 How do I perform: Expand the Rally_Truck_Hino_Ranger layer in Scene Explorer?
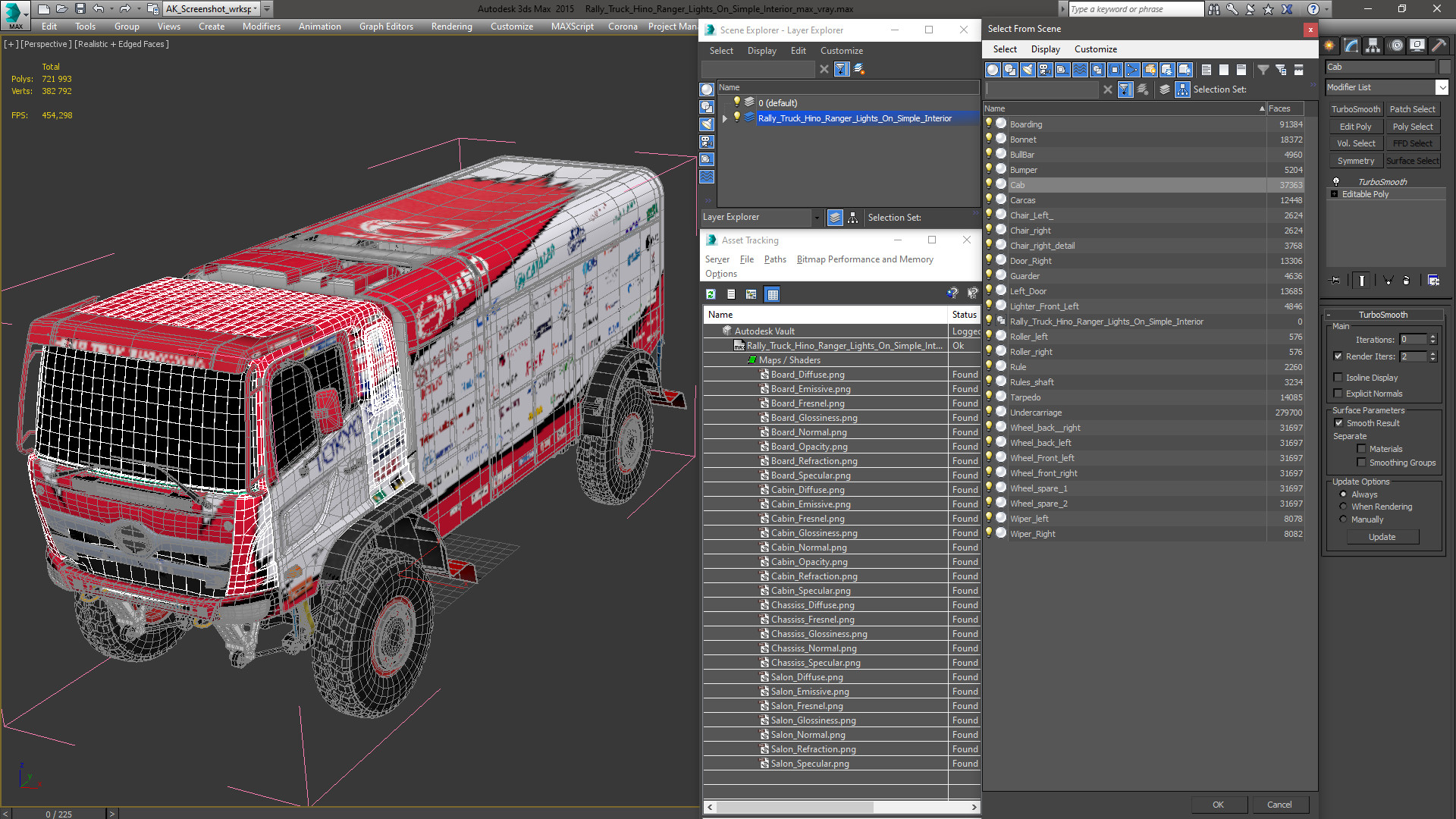[725, 118]
